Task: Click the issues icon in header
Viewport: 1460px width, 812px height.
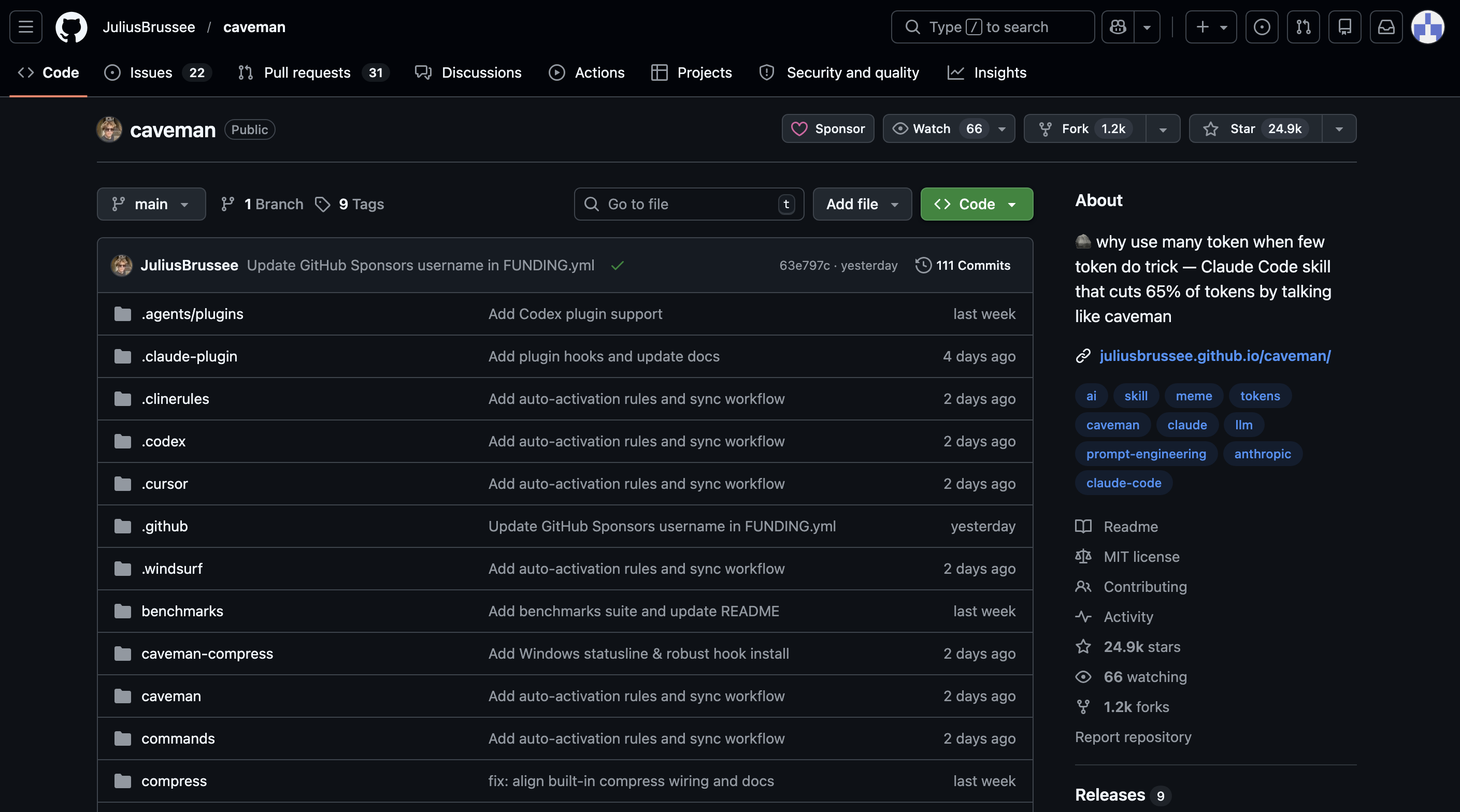Action: (x=1261, y=26)
